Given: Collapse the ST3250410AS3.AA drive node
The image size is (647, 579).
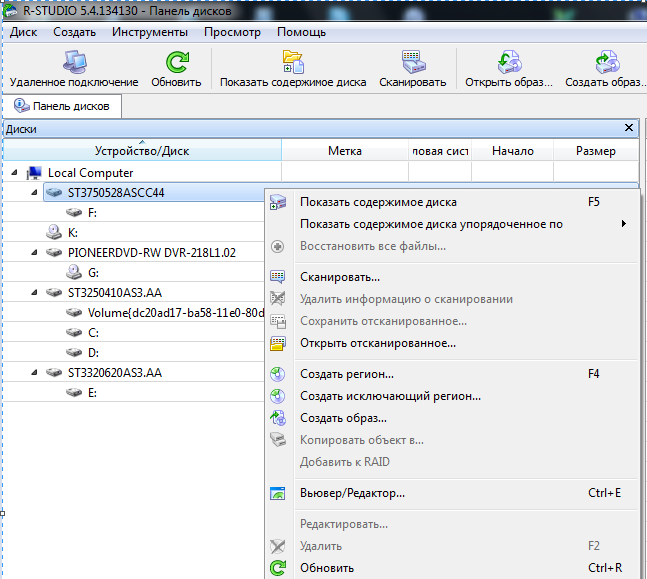Looking at the screenshot, I should click(35, 292).
